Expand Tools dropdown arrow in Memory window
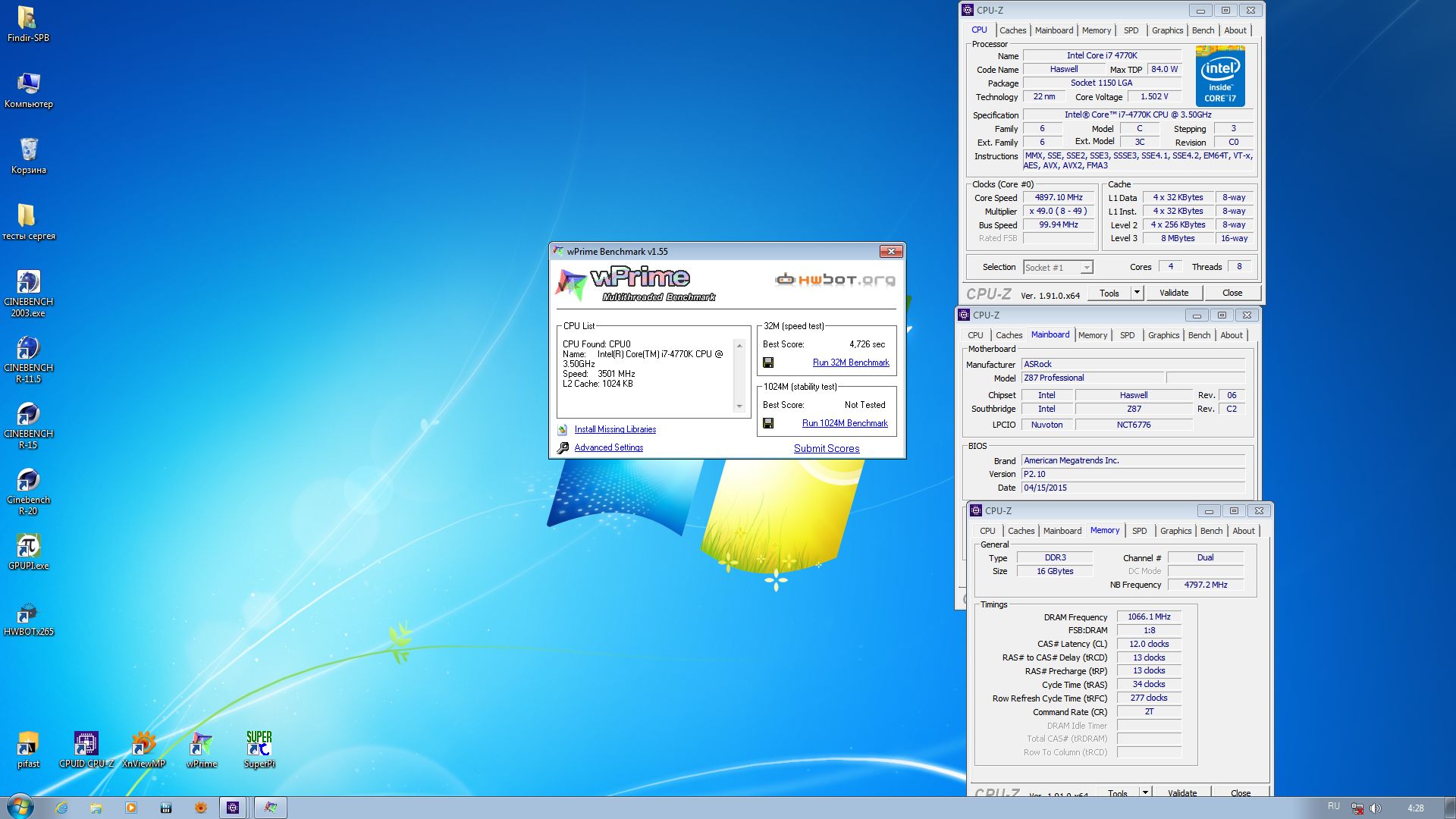Image resolution: width=1456 pixels, height=819 pixels. pos(1145,792)
